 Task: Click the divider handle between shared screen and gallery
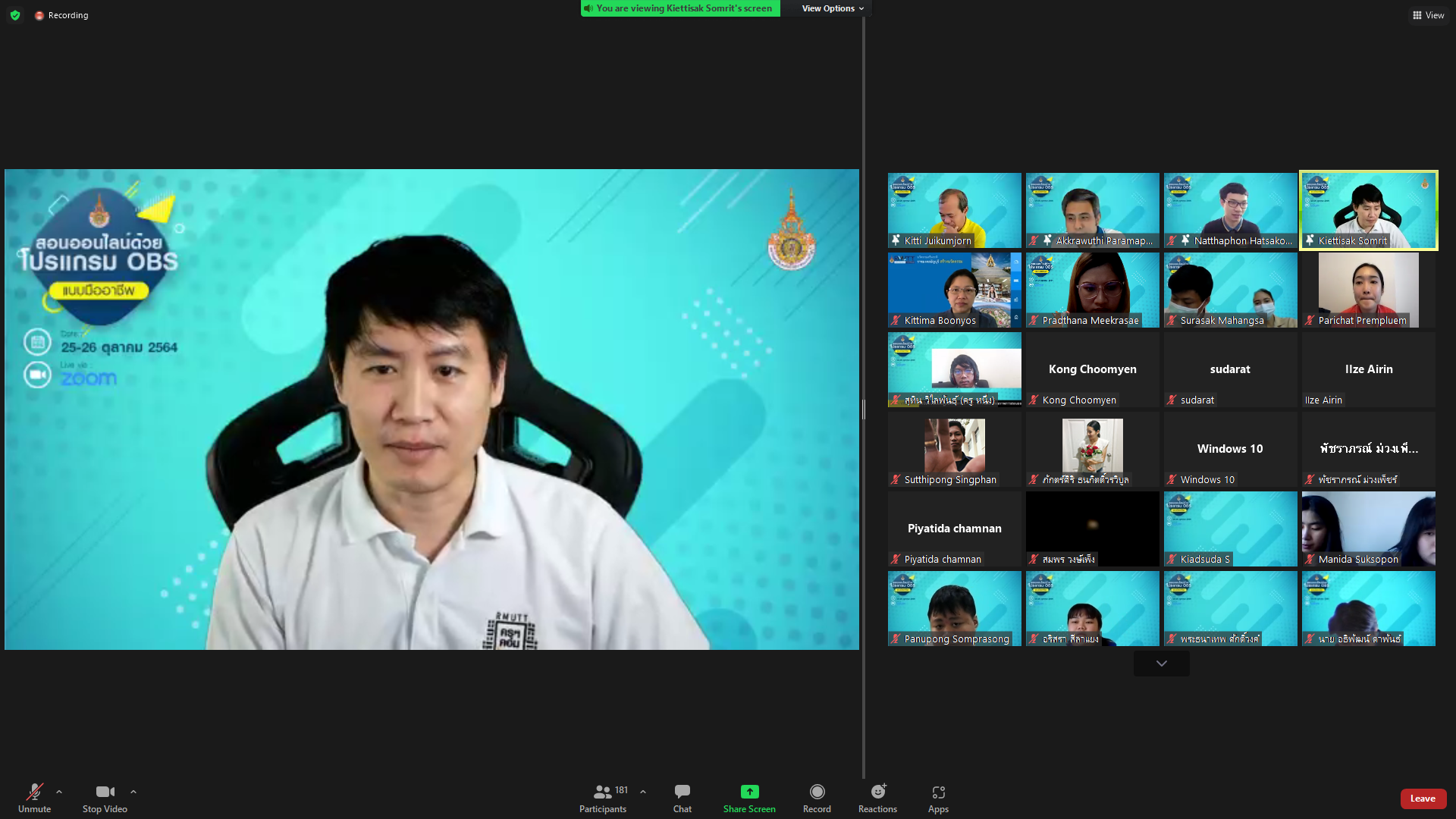click(864, 409)
